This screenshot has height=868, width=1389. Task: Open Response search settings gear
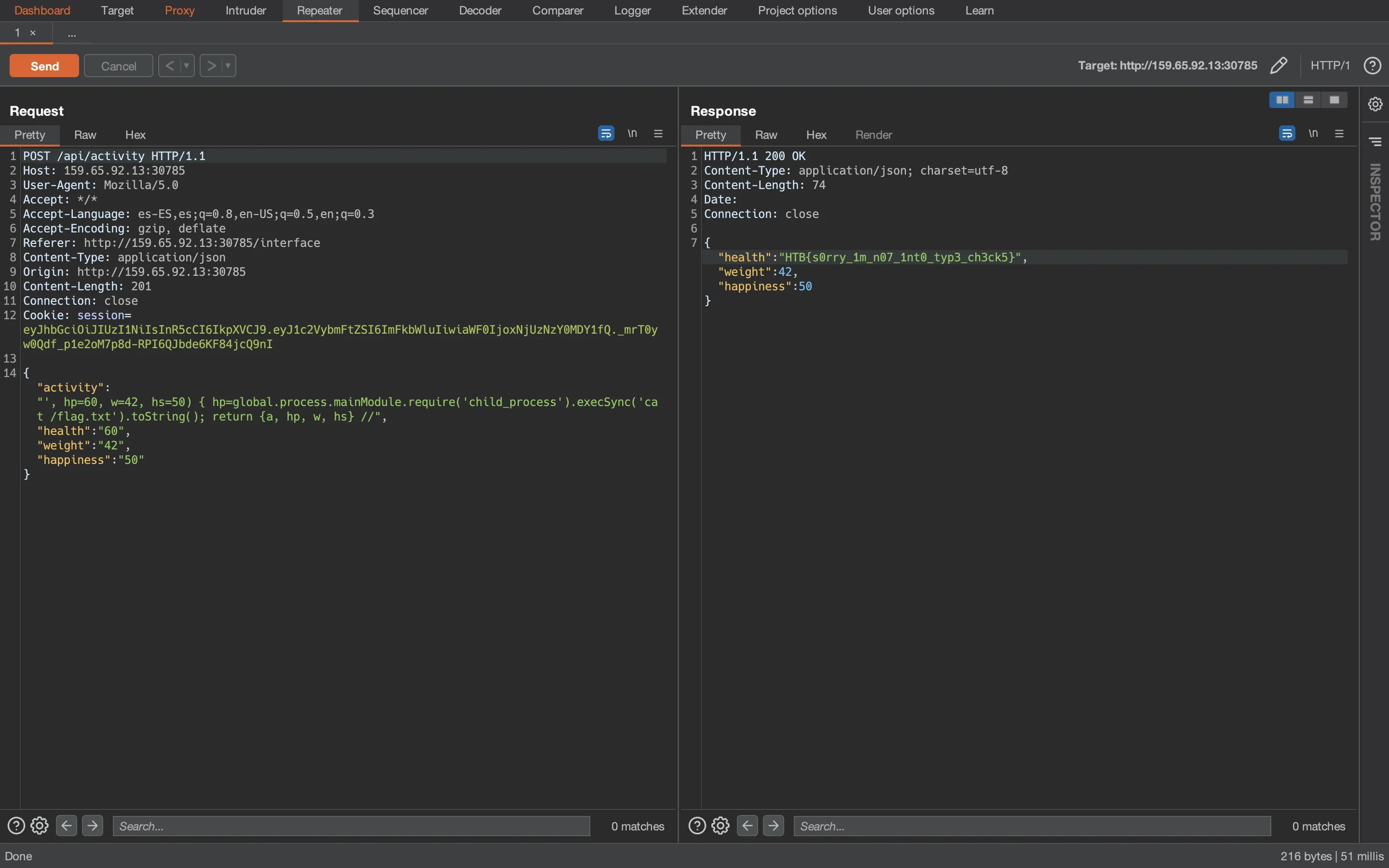coord(721,826)
